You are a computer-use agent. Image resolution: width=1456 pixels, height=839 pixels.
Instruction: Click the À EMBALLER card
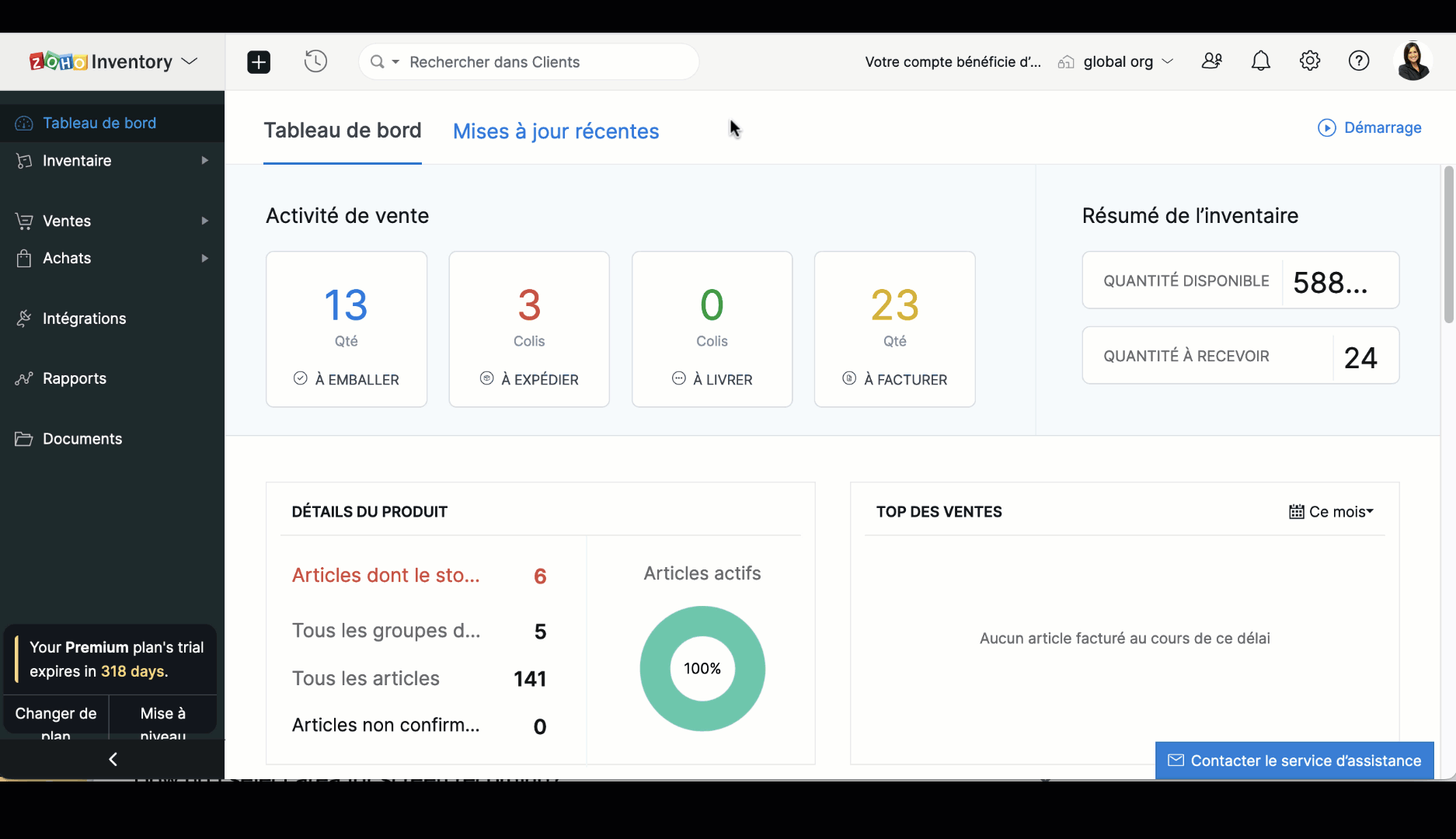coord(347,329)
